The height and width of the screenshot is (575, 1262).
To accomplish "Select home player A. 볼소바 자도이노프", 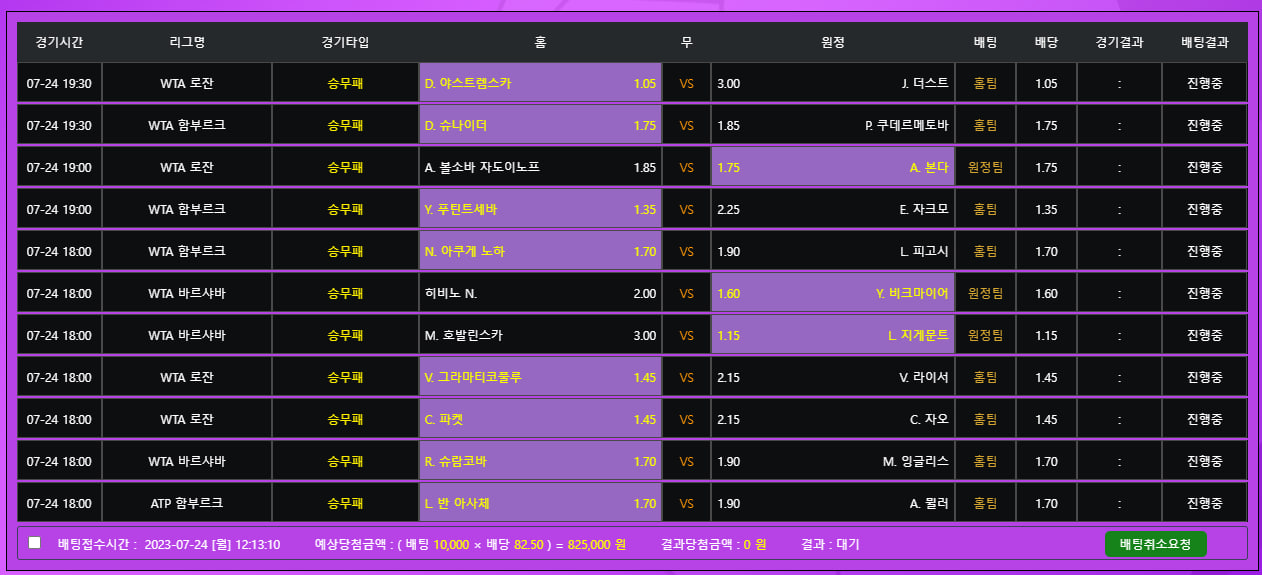I will coord(541,168).
